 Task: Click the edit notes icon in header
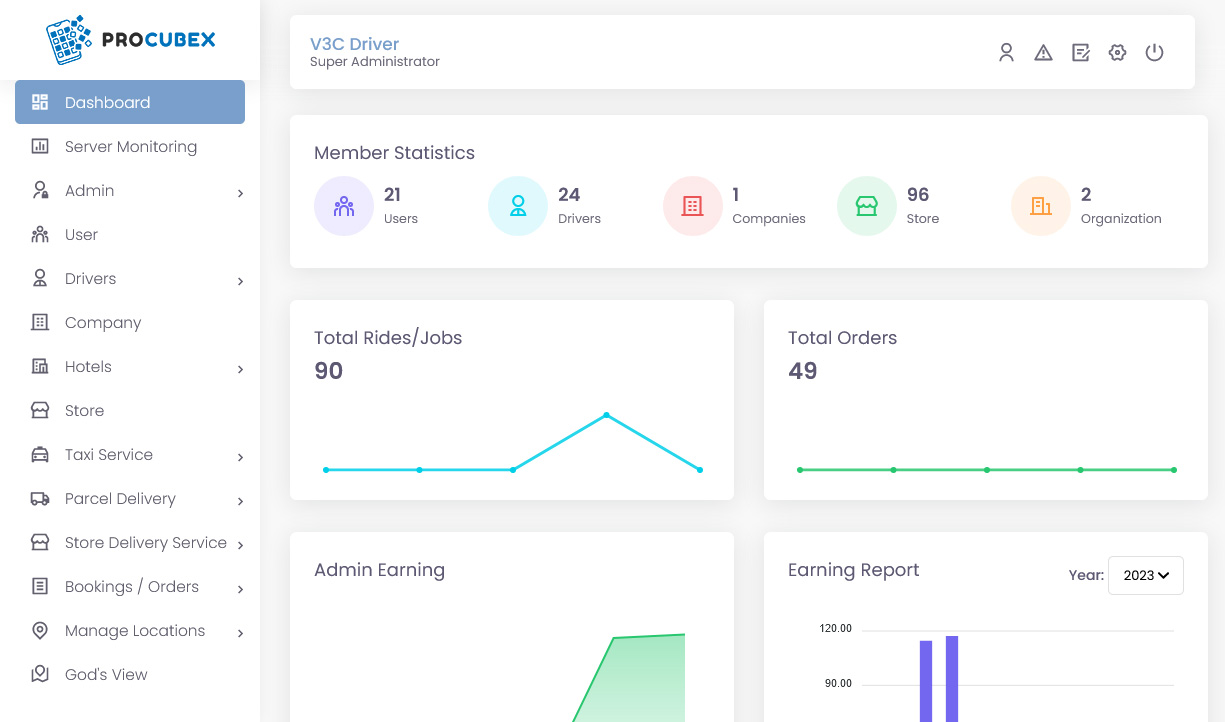(x=1080, y=53)
